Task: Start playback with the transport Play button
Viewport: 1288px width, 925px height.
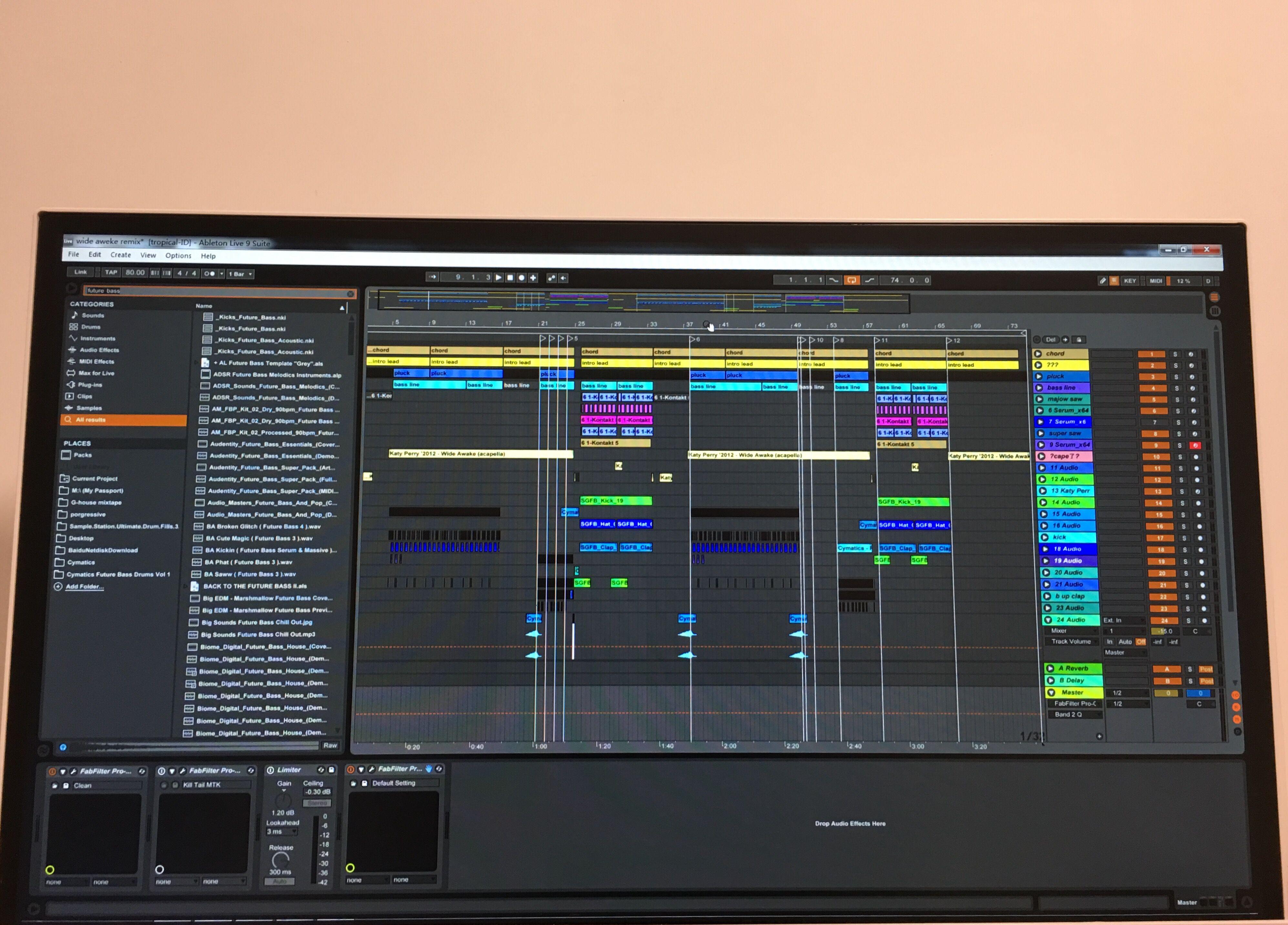Action: (x=498, y=278)
